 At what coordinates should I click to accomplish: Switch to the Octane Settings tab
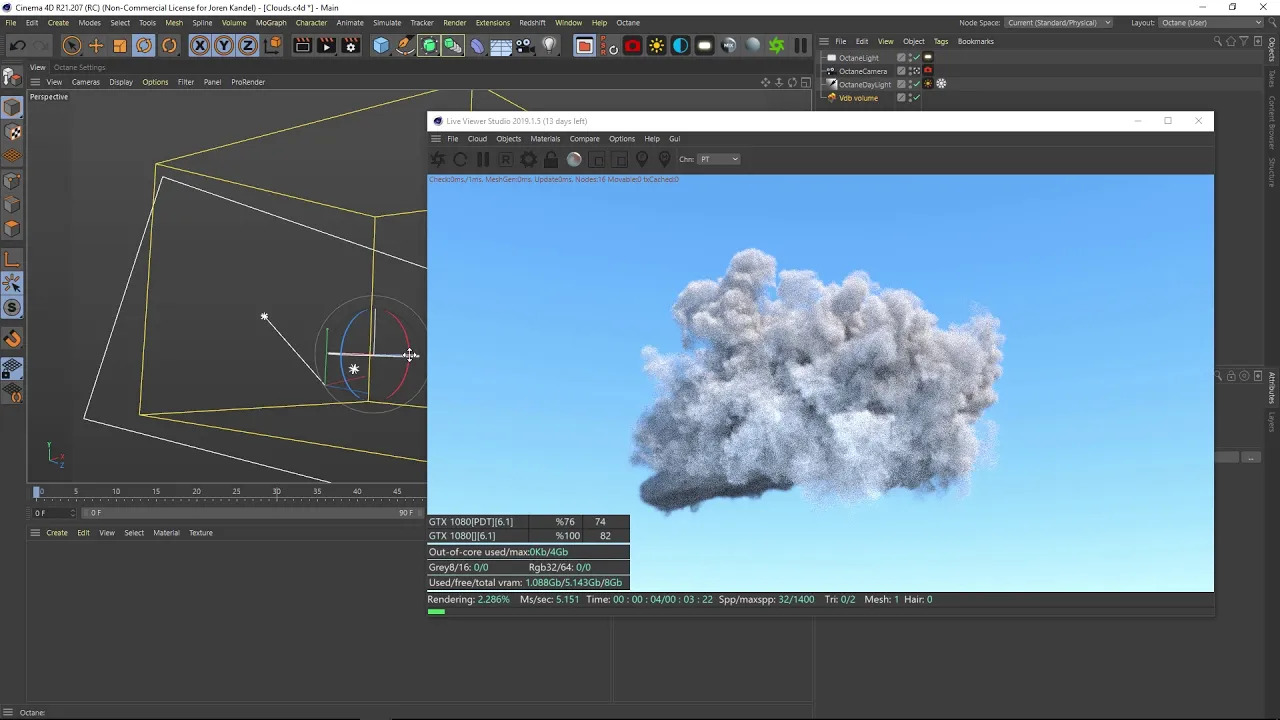[79, 67]
